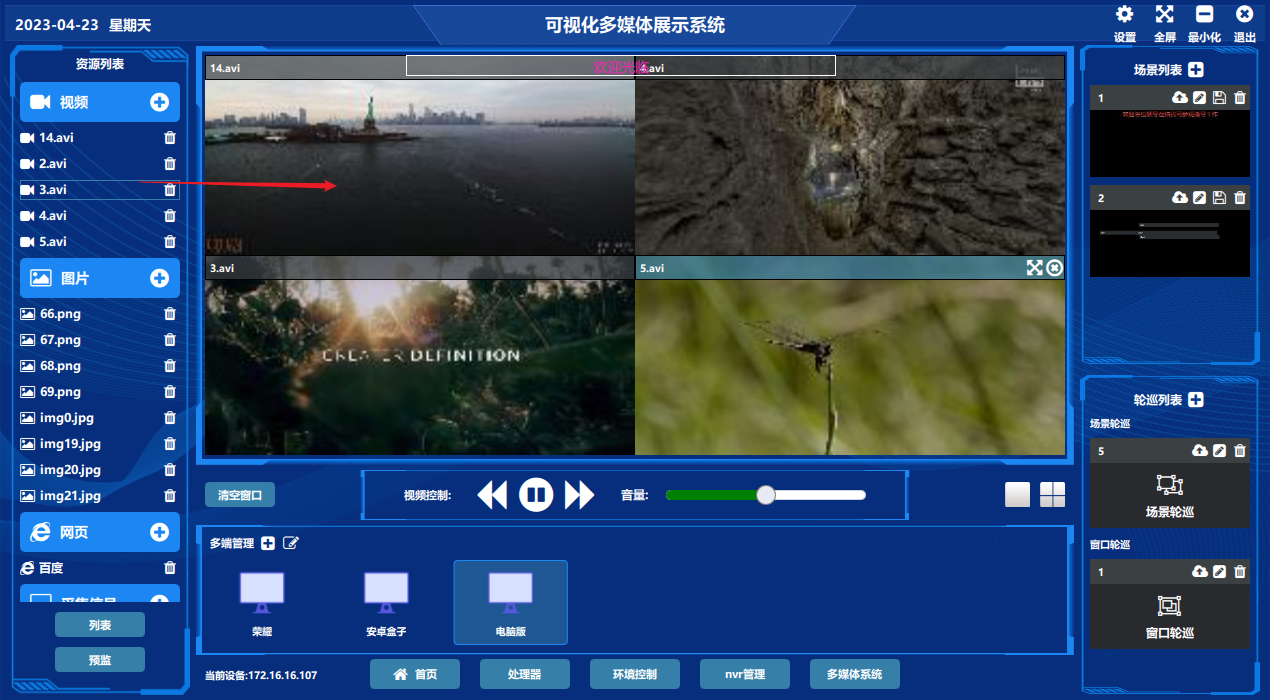The width and height of the screenshot is (1270, 700).
Task: Edit devices in 多端管理 with the pencil icon
Action: [x=291, y=543]
